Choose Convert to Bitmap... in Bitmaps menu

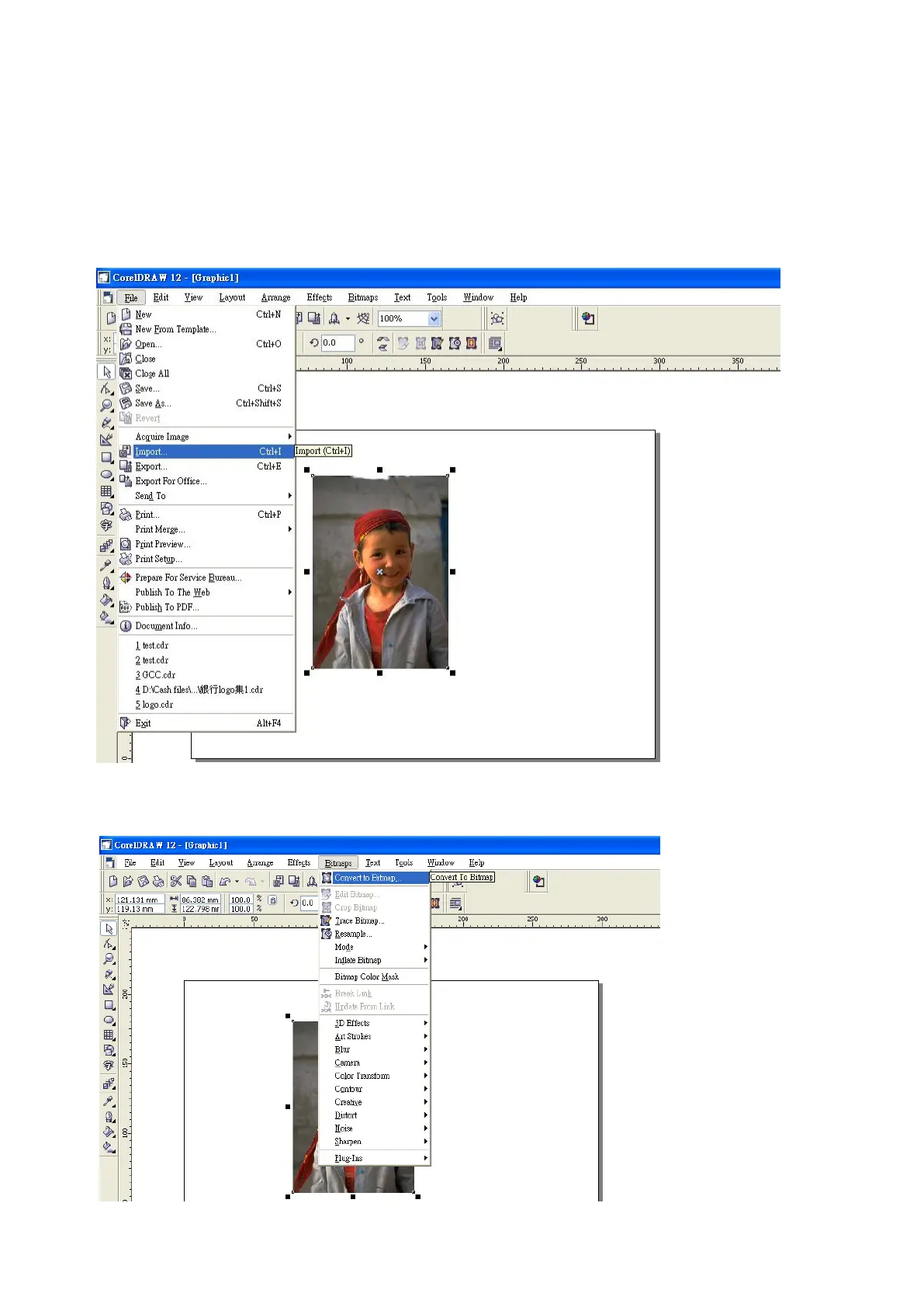click(374, 878)
